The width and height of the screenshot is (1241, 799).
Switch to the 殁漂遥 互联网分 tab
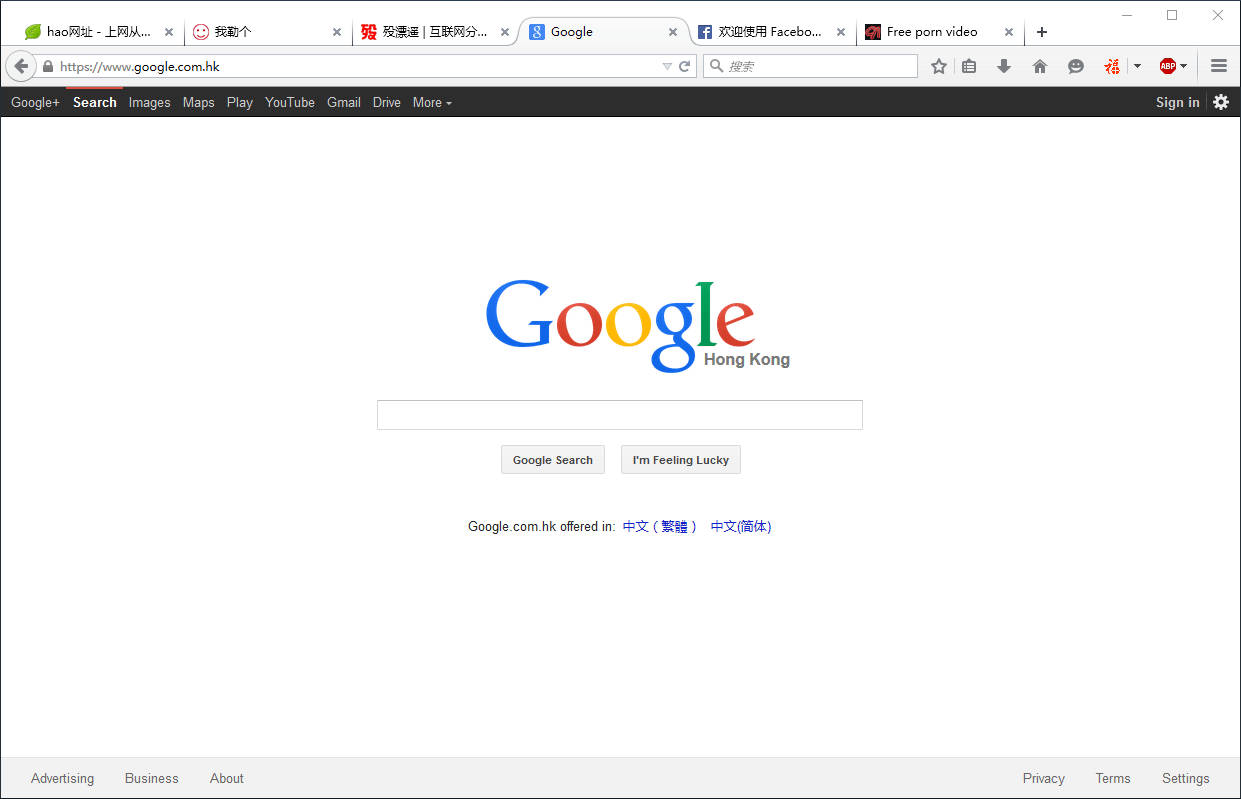tap(436, 32)
